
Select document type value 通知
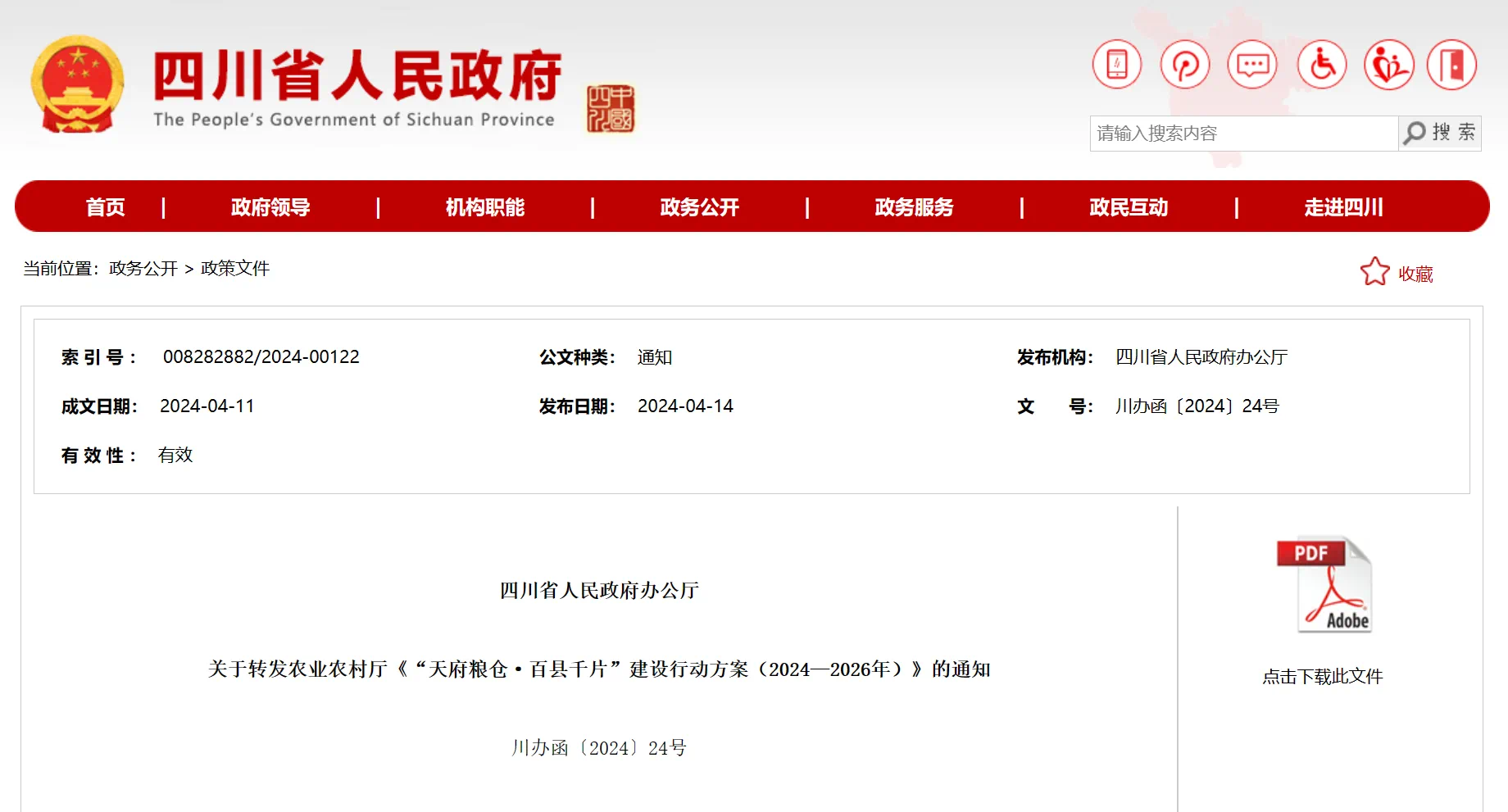tap(655, 357)
